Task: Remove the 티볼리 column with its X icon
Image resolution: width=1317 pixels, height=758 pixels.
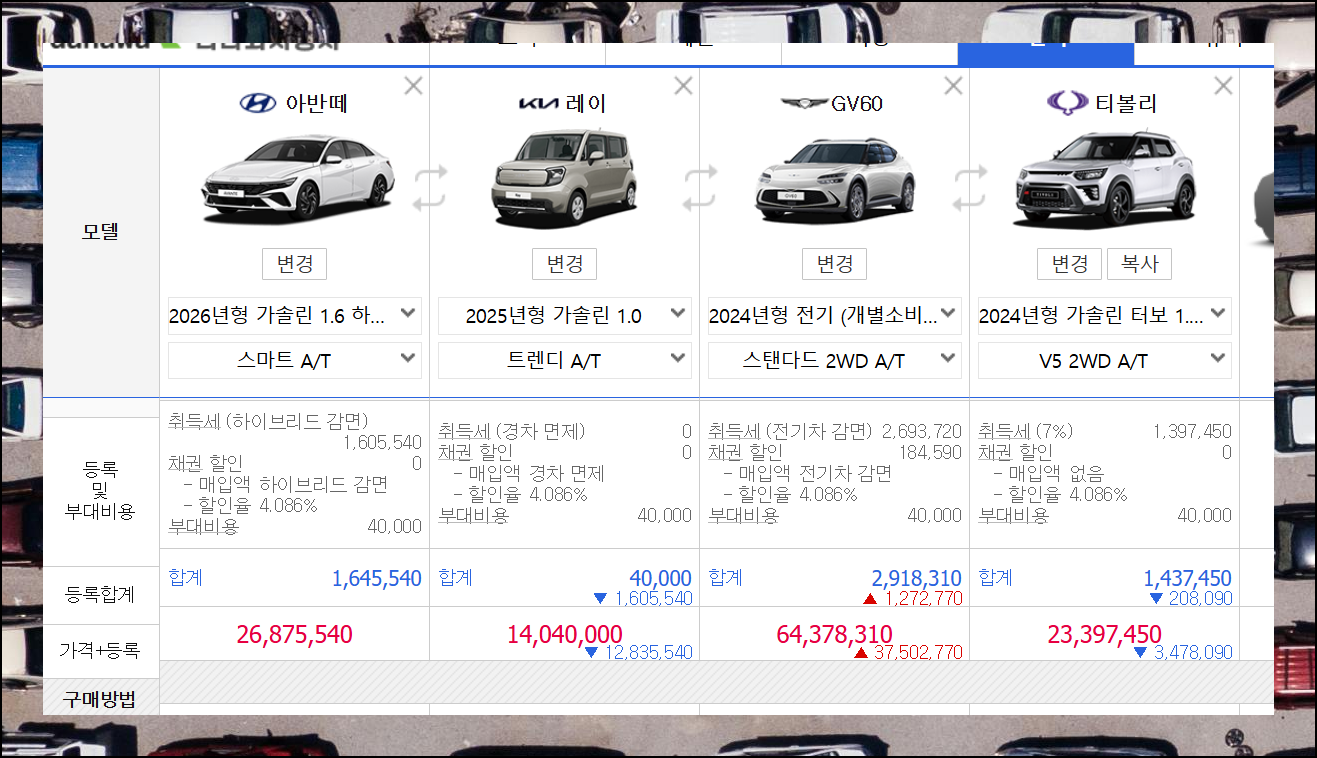Action: point(1223,86)
